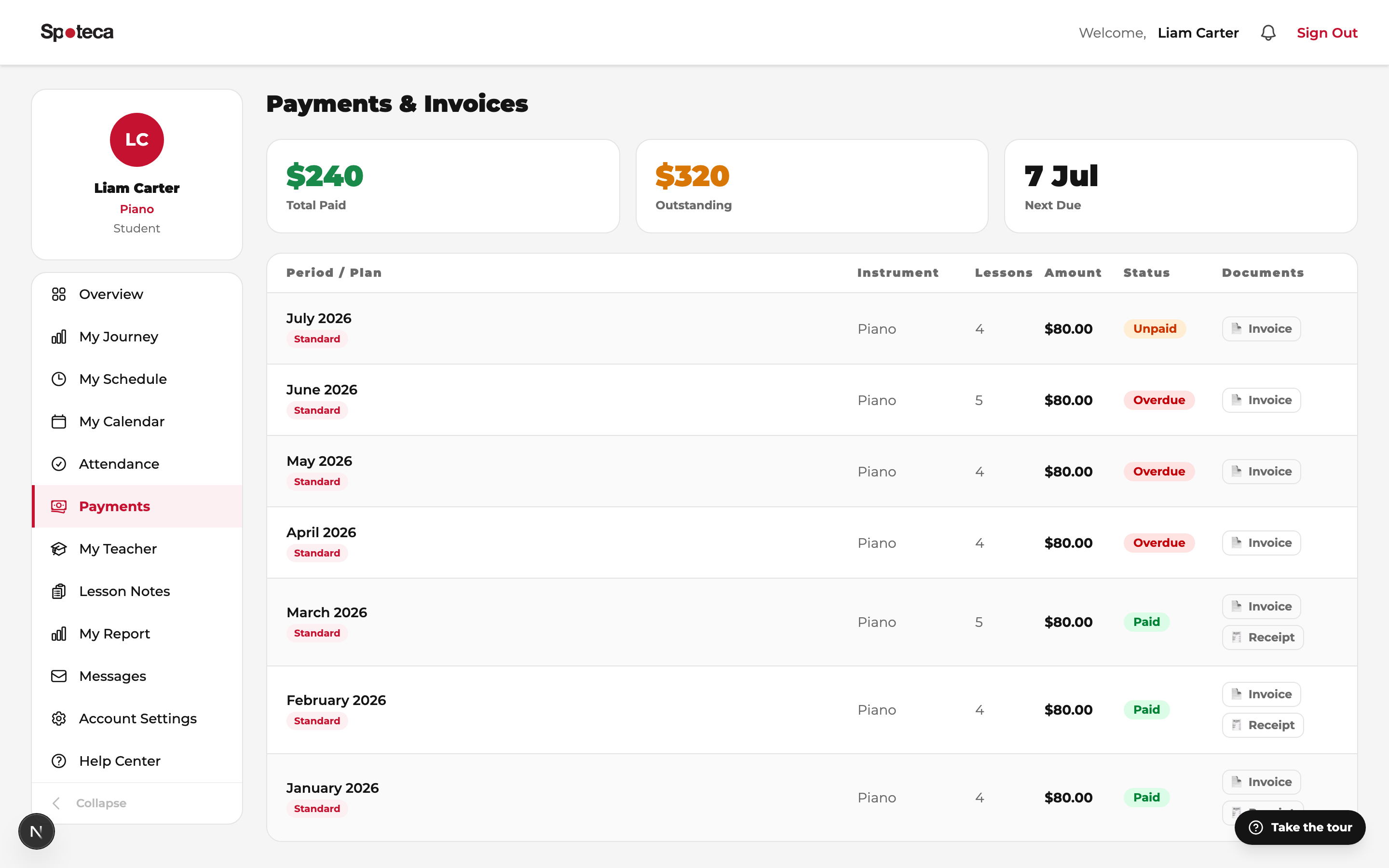Click the My Journey bar-chart icon
Image resolution: width=1389 pixels, height=868 pixels.
point(58,337)
